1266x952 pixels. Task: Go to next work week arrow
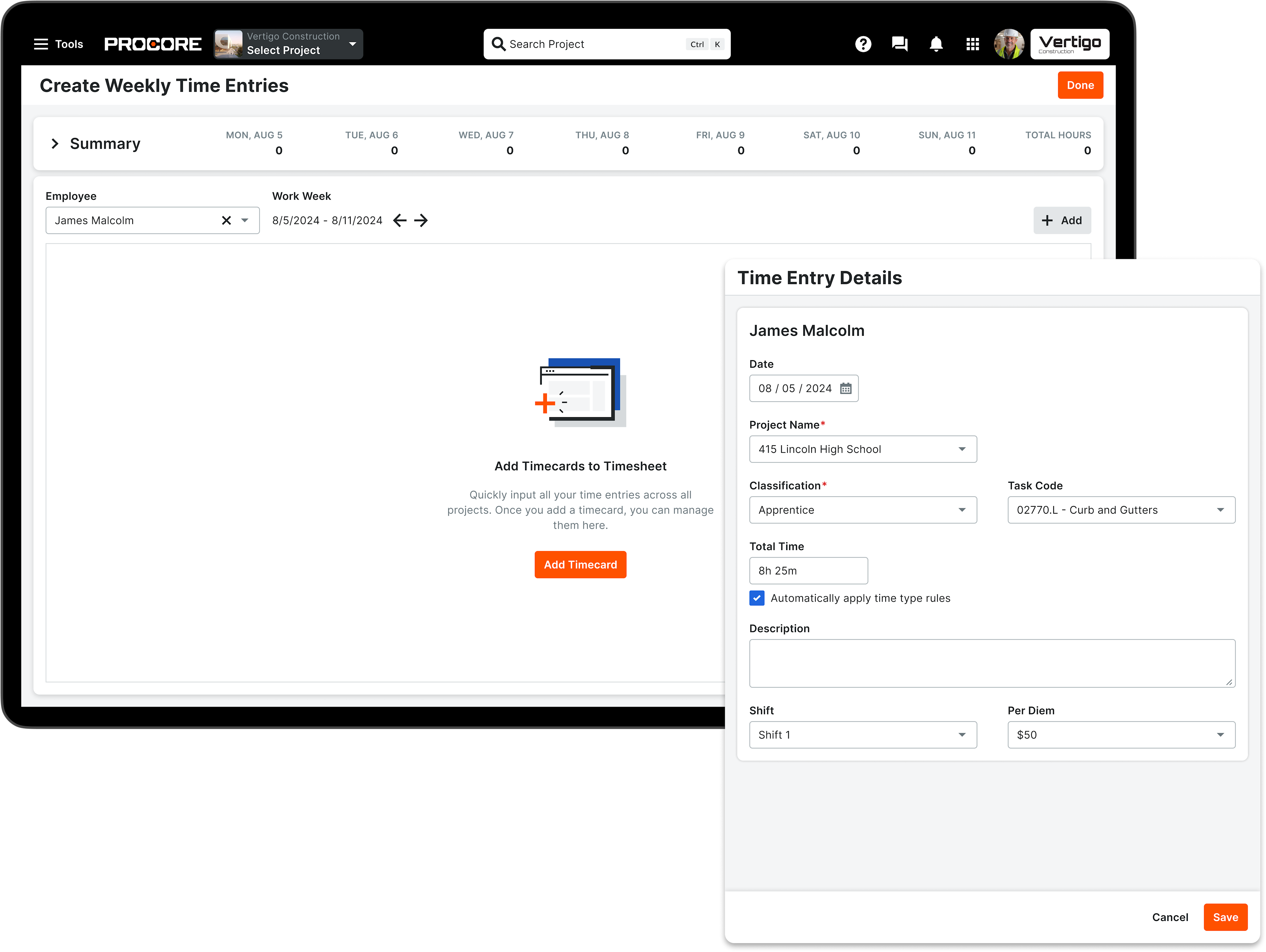click(421, 220)
